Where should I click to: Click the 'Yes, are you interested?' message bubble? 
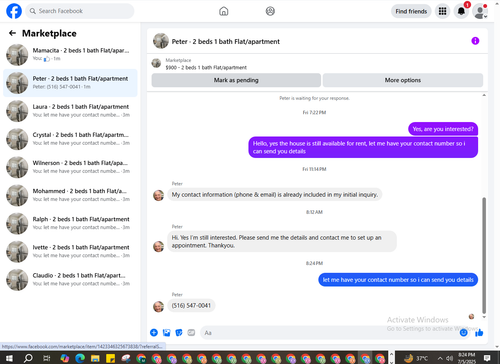pyautogui.click(x=443, y=129)
